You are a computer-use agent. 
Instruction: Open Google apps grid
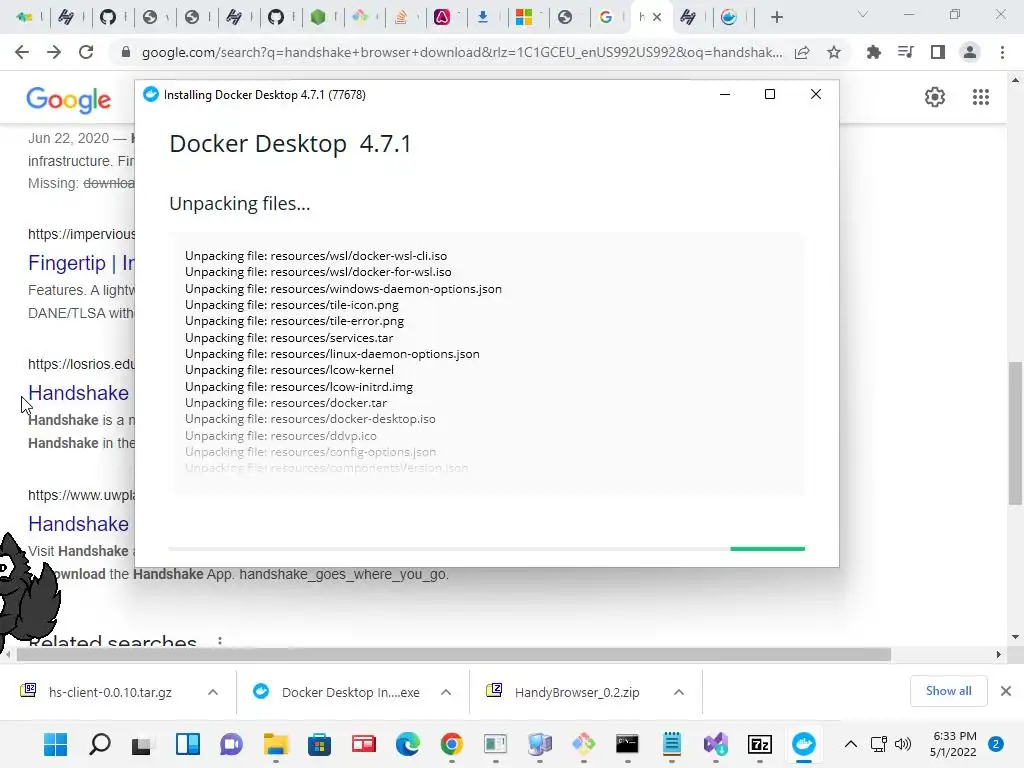(x=981, y=97)
